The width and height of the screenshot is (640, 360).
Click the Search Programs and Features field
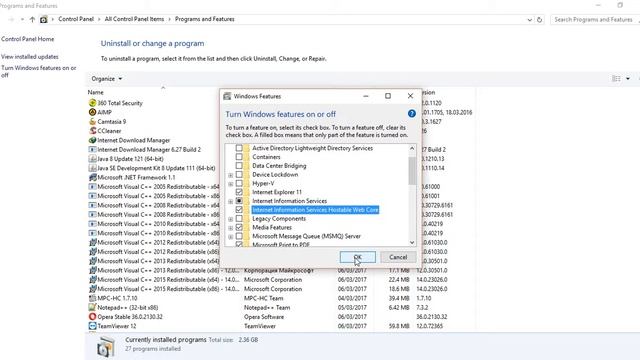coord(594,19)
